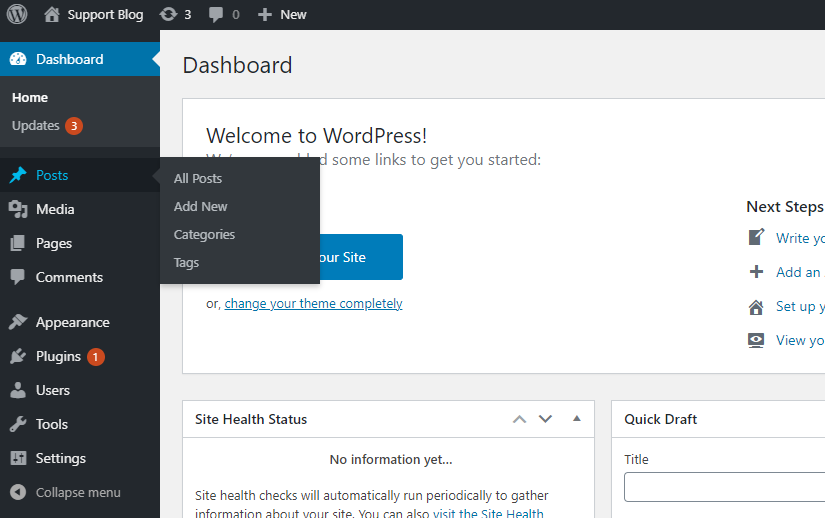Screen dimensions: 825x518
Task: Click the updates refresh icon in toolbar
Action: [x=169, y=14]
